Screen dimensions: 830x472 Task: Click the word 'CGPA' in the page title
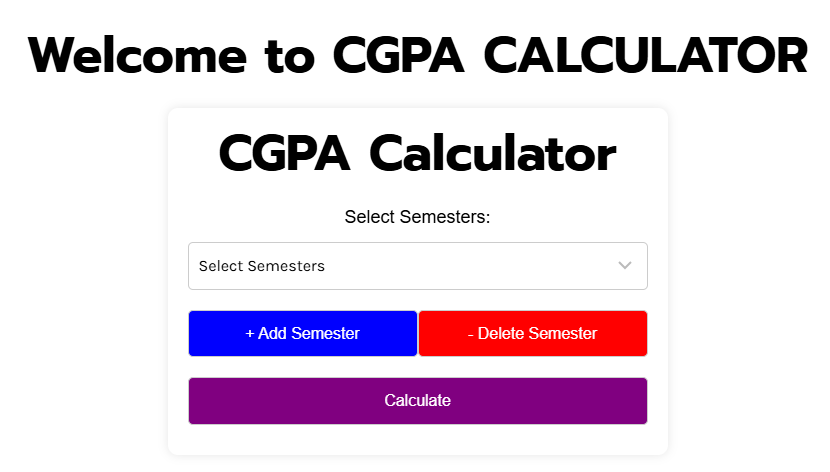coord(399,55)
